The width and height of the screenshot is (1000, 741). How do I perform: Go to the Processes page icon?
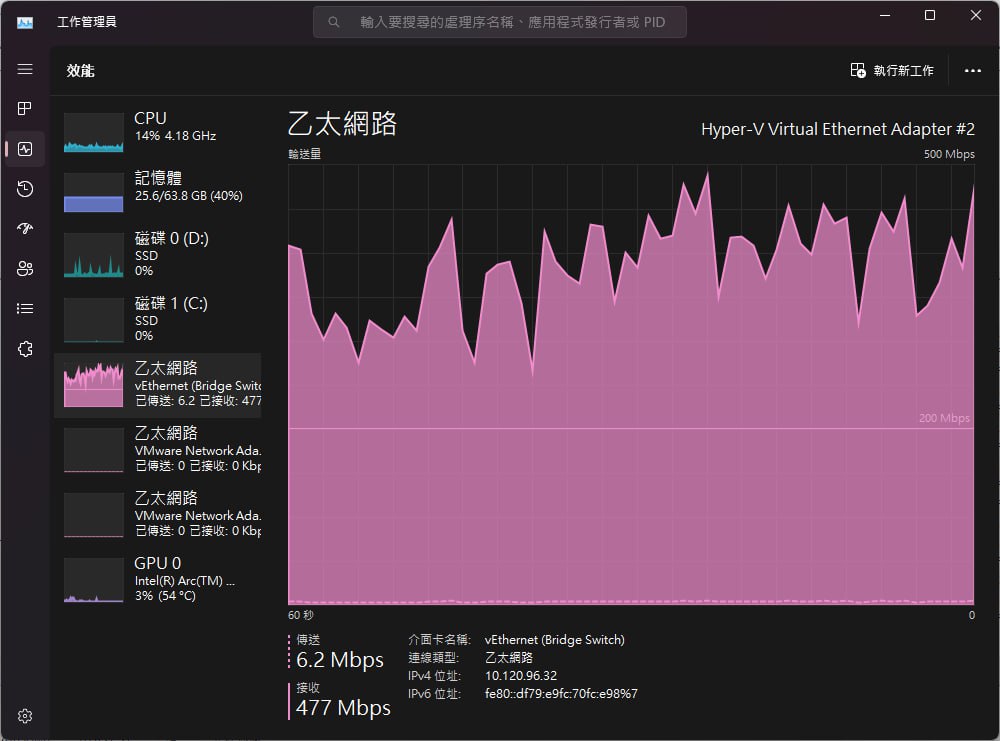(x=25, y=108)
